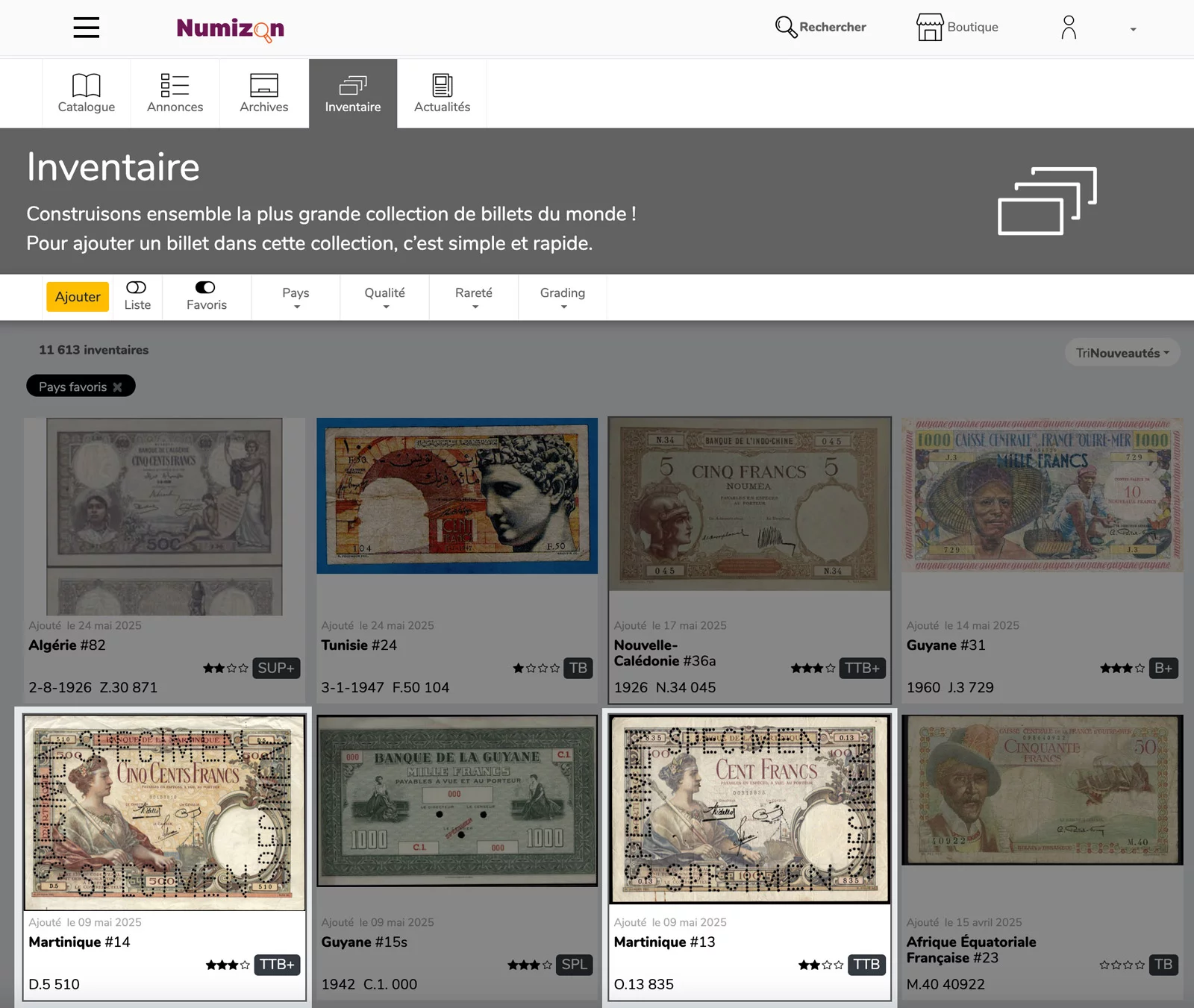Click the Martinique #13 title link

(664, 942)
